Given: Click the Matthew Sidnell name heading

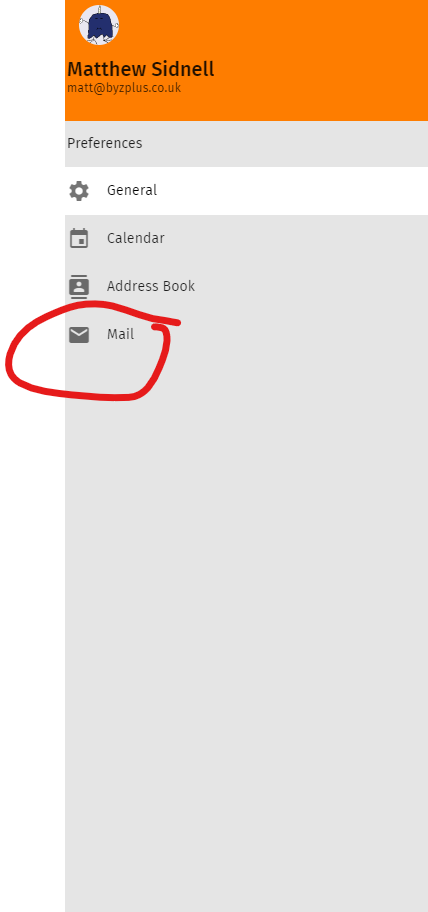Looking at the screenshot, I should (141, 69).
